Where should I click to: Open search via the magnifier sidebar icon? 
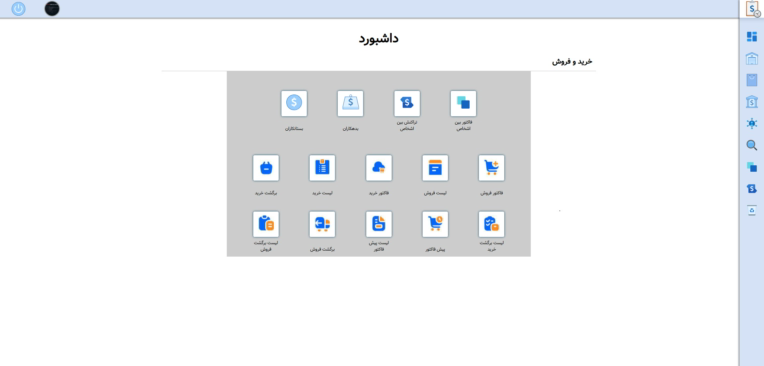pyautogui.click(x=752, y=145)
